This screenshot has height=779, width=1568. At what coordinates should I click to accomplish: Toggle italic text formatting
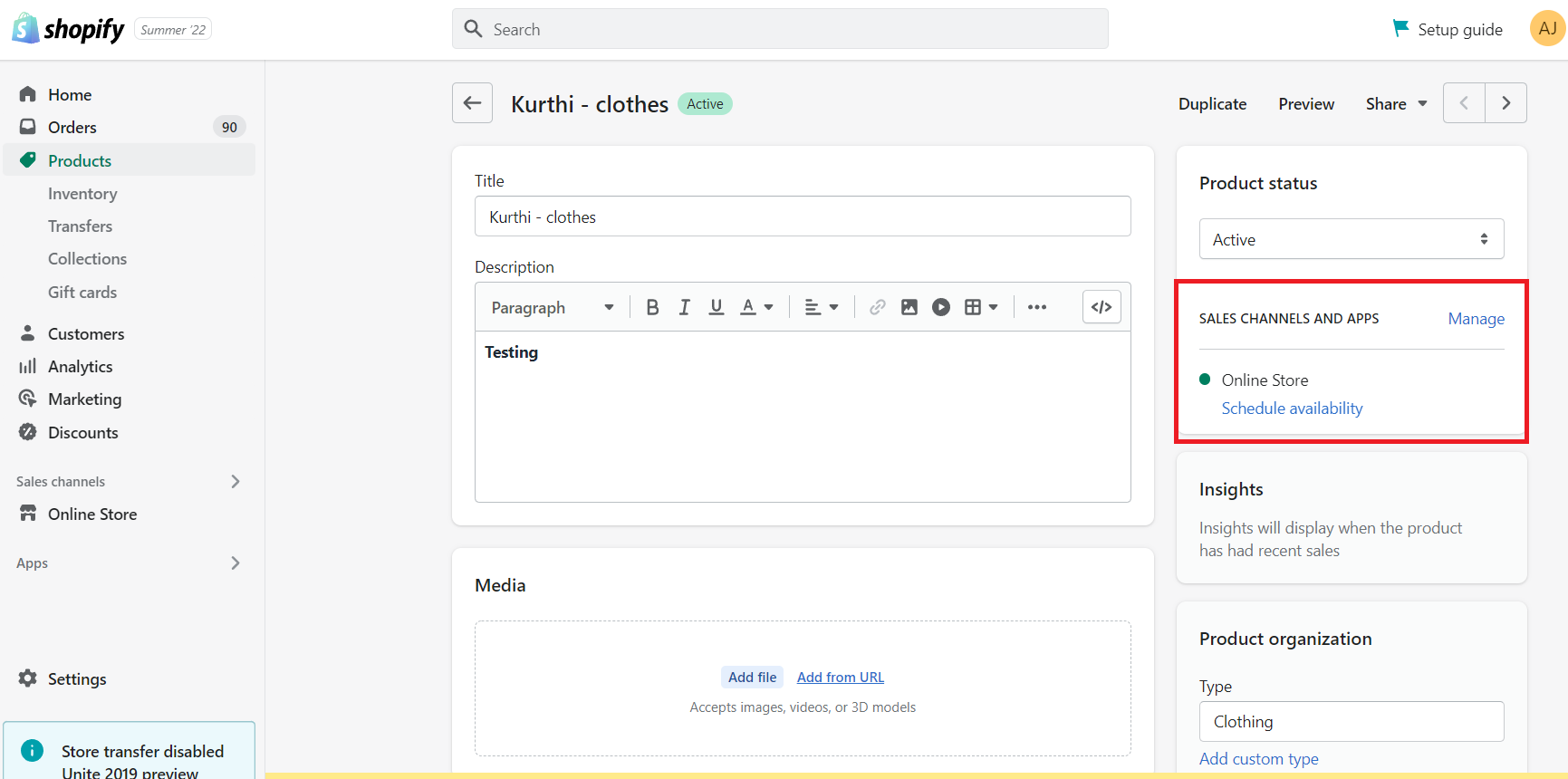pyautogui.click(x=685, y=307)
